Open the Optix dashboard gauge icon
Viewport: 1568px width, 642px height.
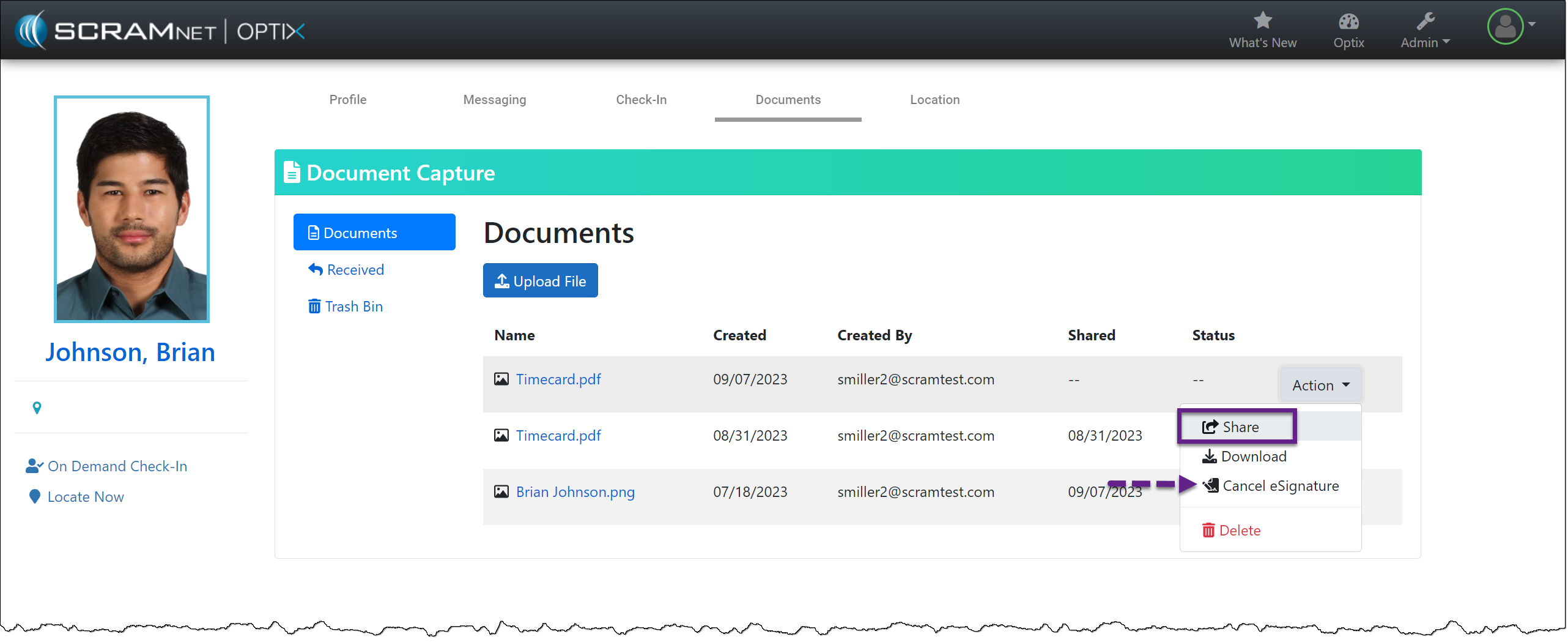[1348, 22]
